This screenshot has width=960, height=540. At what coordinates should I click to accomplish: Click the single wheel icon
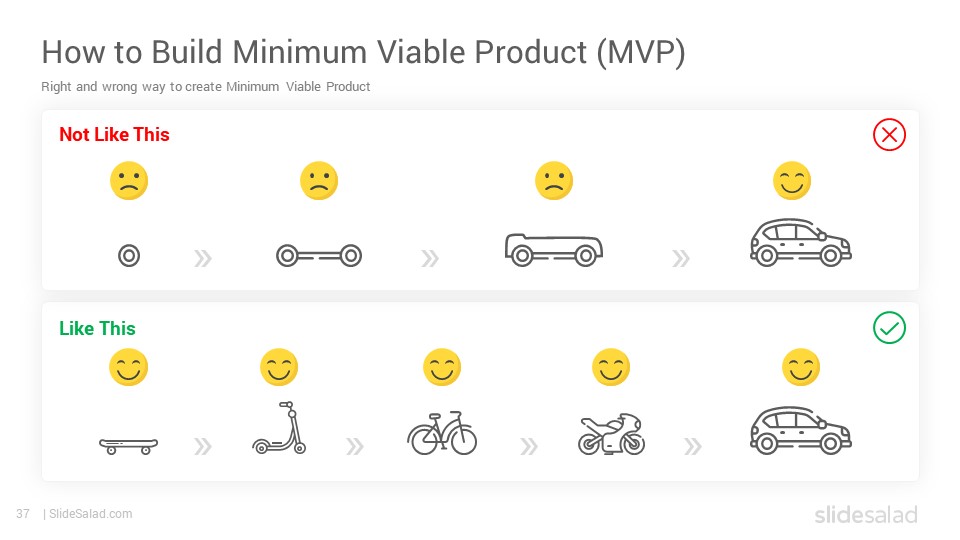[x=129, y=255]
